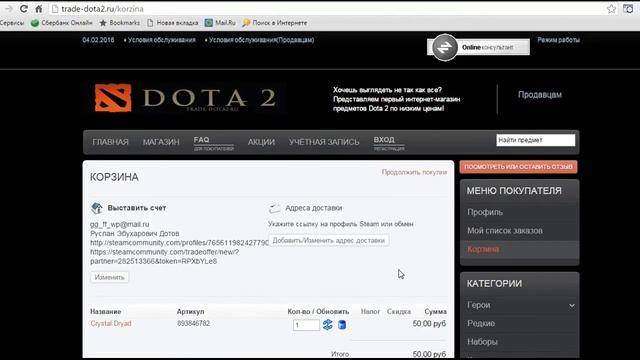This screenshot has width=640, height=360.
Task: Click Добавить/Изменить адрес доставки button
Action: [329, 240]
